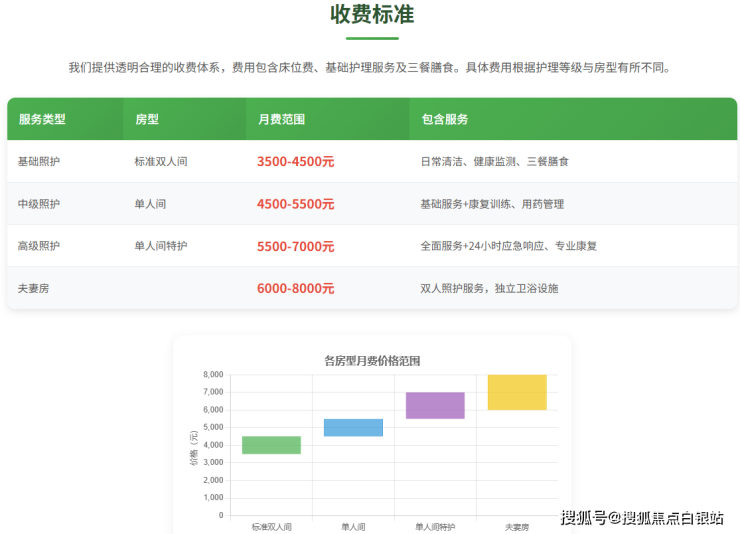The width and height of the screenshot is (740, 534).
Task: Click the 6000-8000元 price text
Action: [295, 289]
